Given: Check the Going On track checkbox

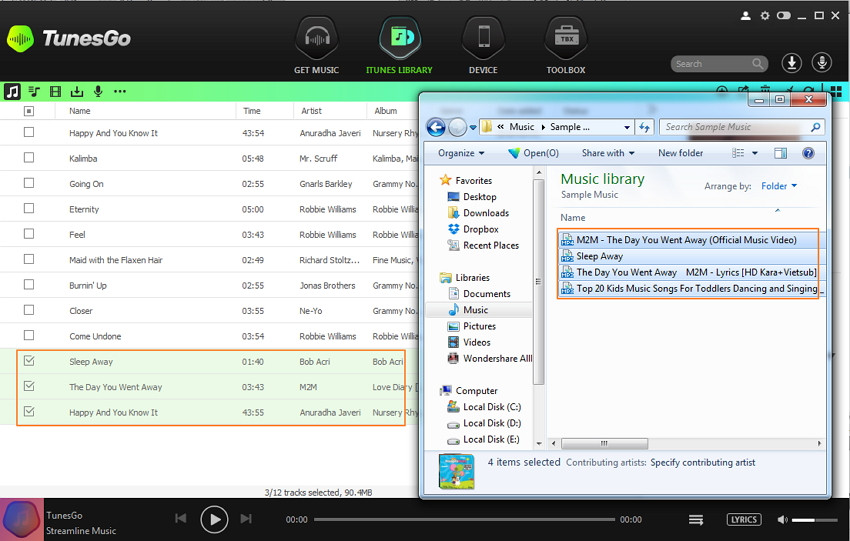Looking at the screenshot, I should coord(29,183).
